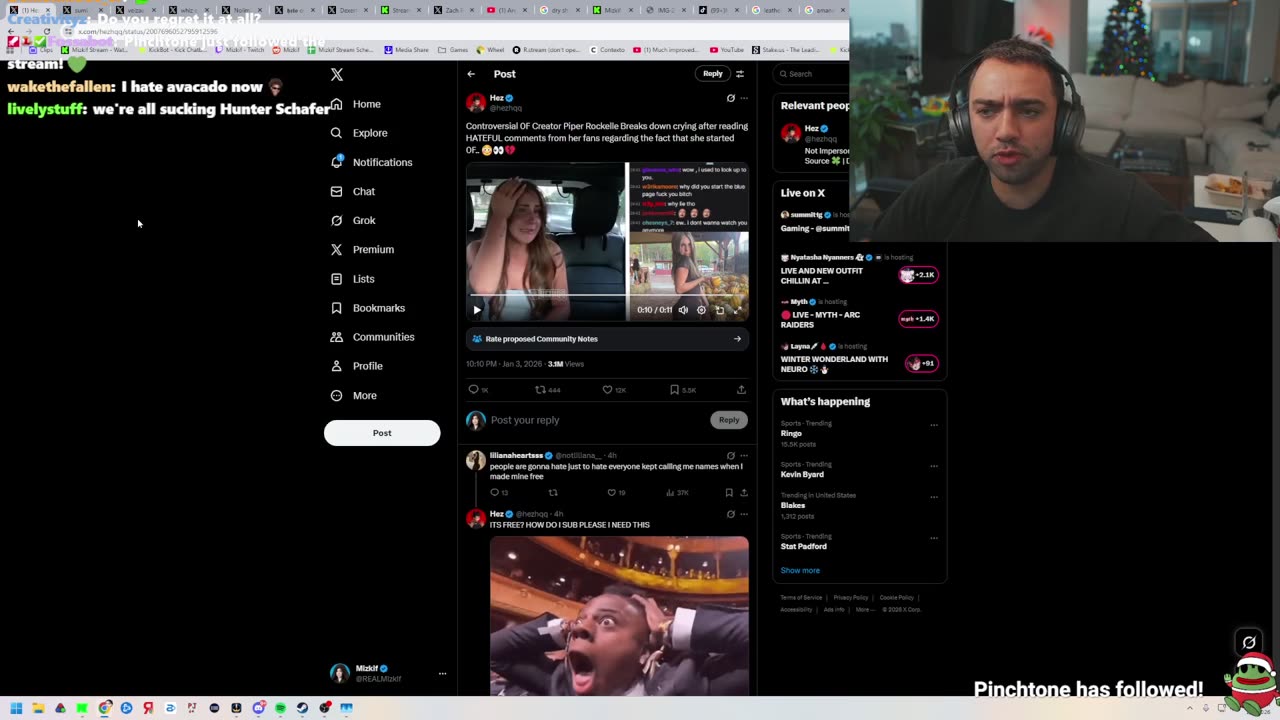The image size is (1280, 720).
Task: Open the account menu next to Mizkif
Action: (x=442, y=674)
